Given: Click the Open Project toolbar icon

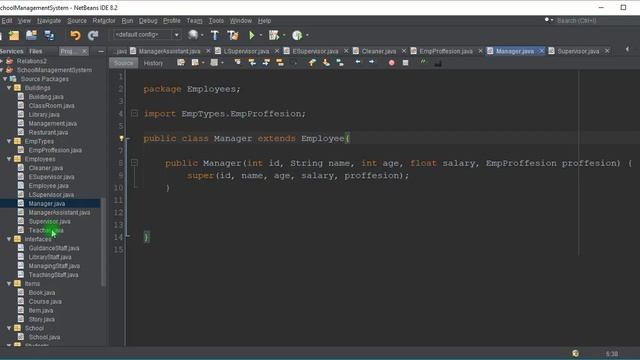Looking at the screenshot, I should point(31,36).
